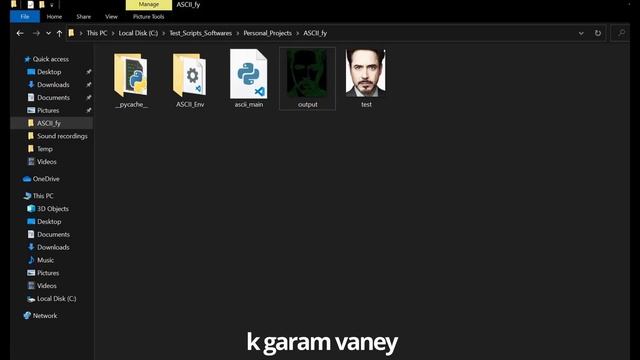Click the pin icon beside Desktop

tap(89, 72)
